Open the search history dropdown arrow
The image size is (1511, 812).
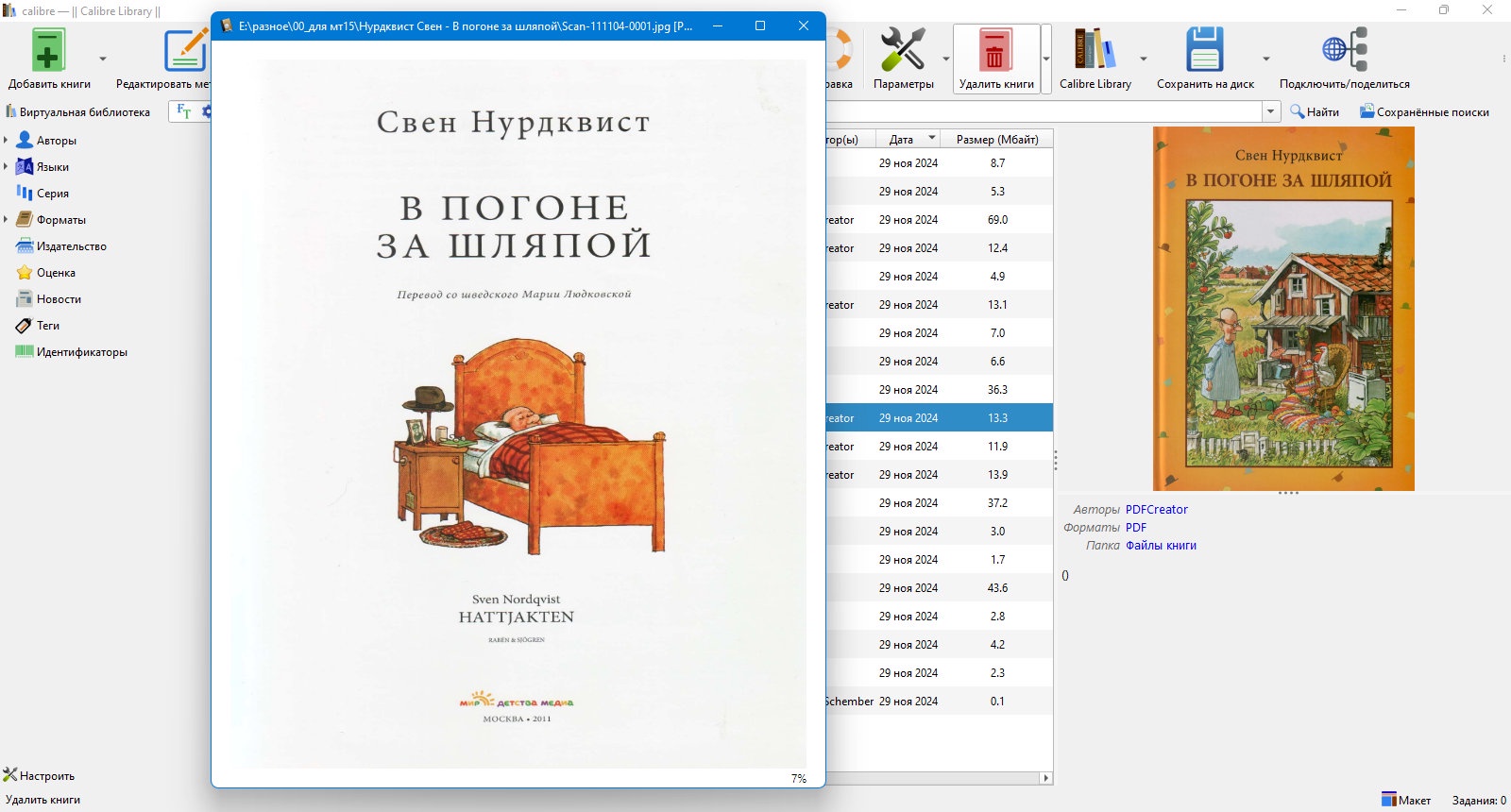click(1271, 111)
